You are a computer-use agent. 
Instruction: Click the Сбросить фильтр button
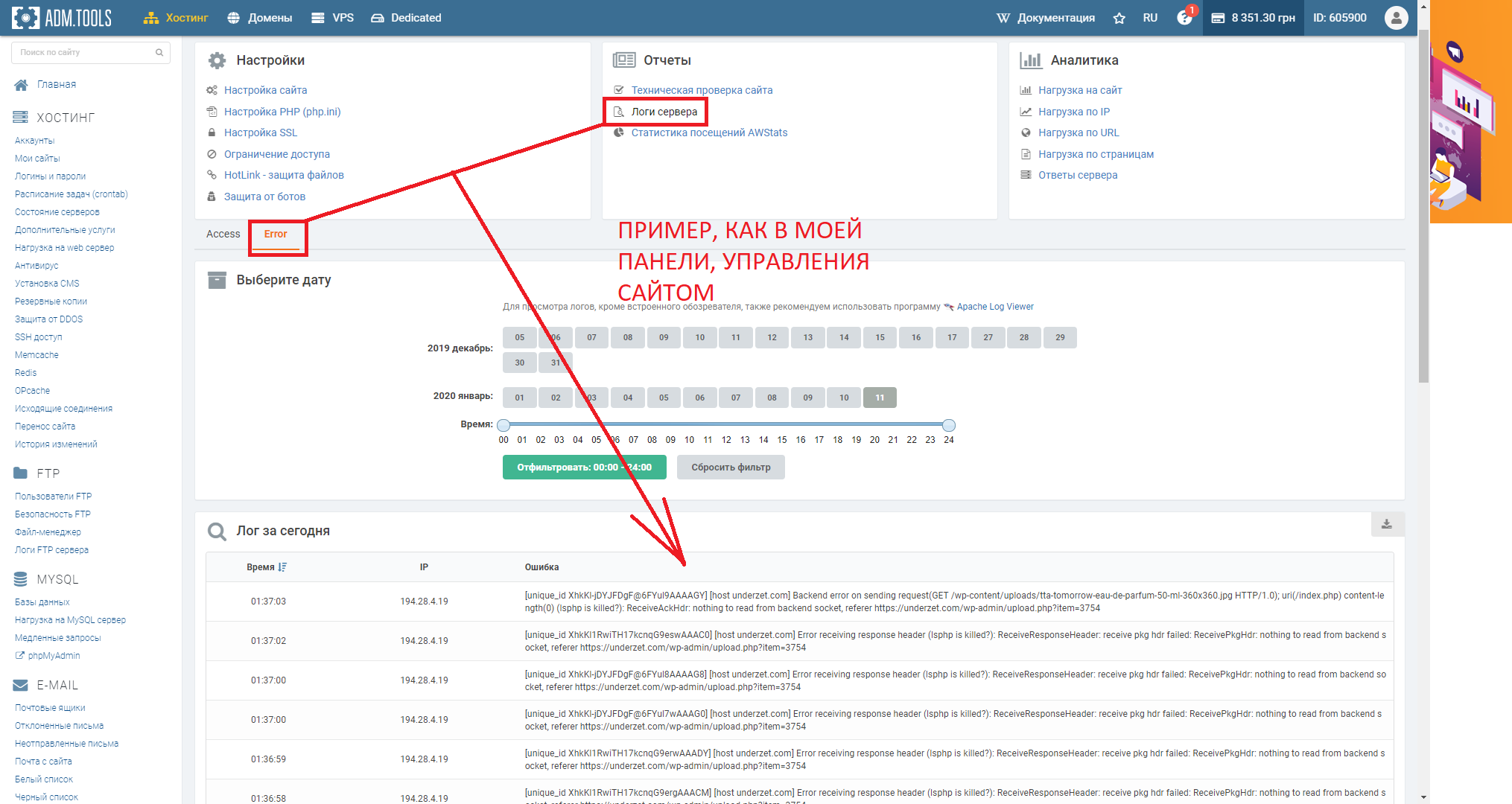pos(731,468)
